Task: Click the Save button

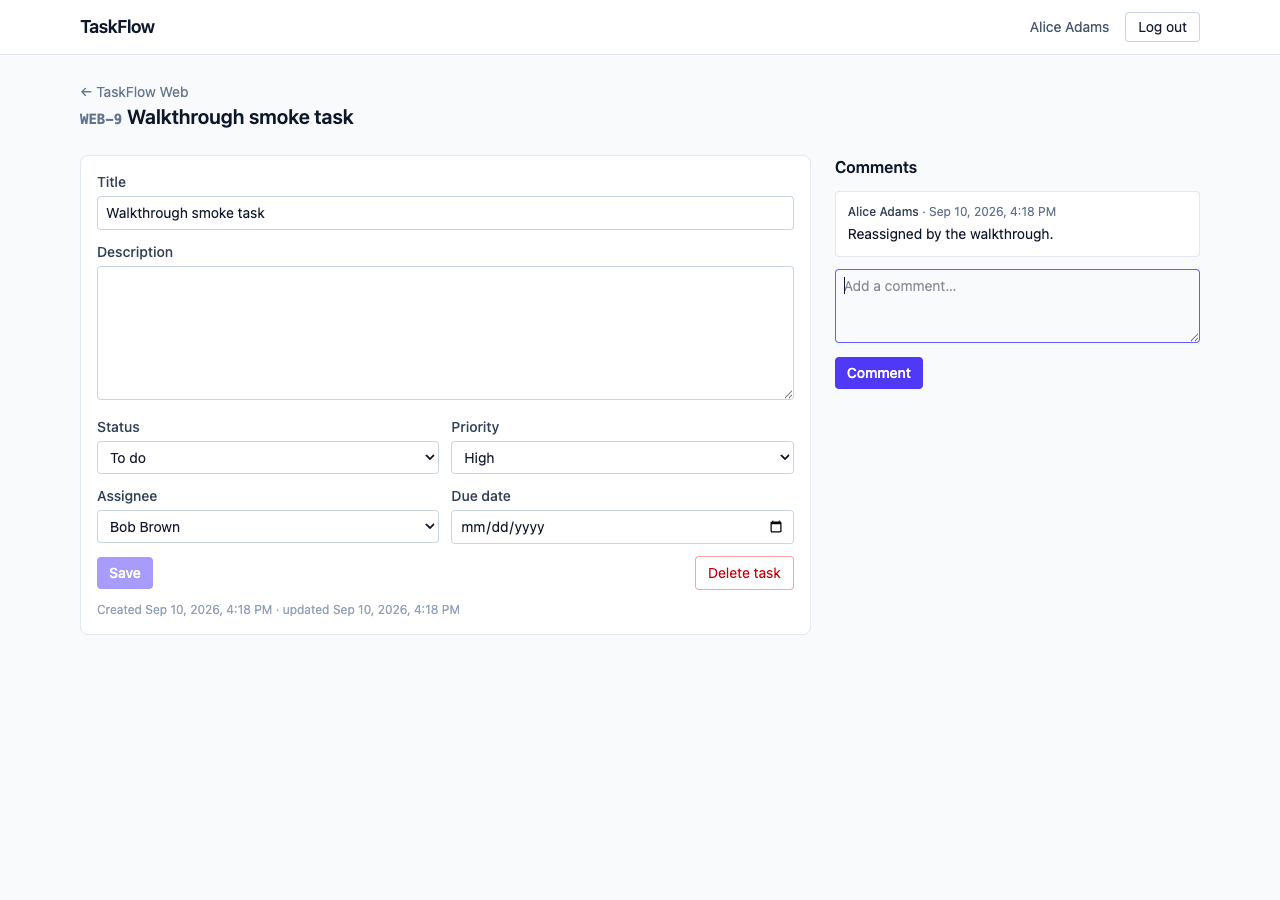Action: click(x=125, y=573)
